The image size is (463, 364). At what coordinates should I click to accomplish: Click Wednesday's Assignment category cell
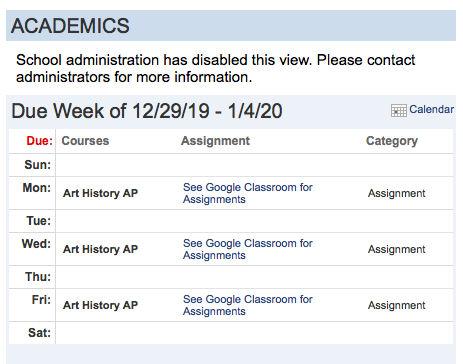point(397,249)
